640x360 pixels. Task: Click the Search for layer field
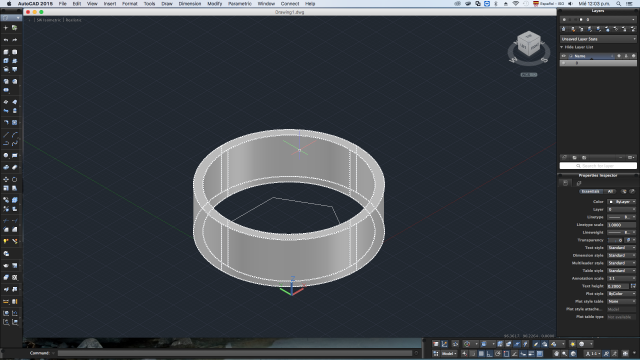coord(598,166)
